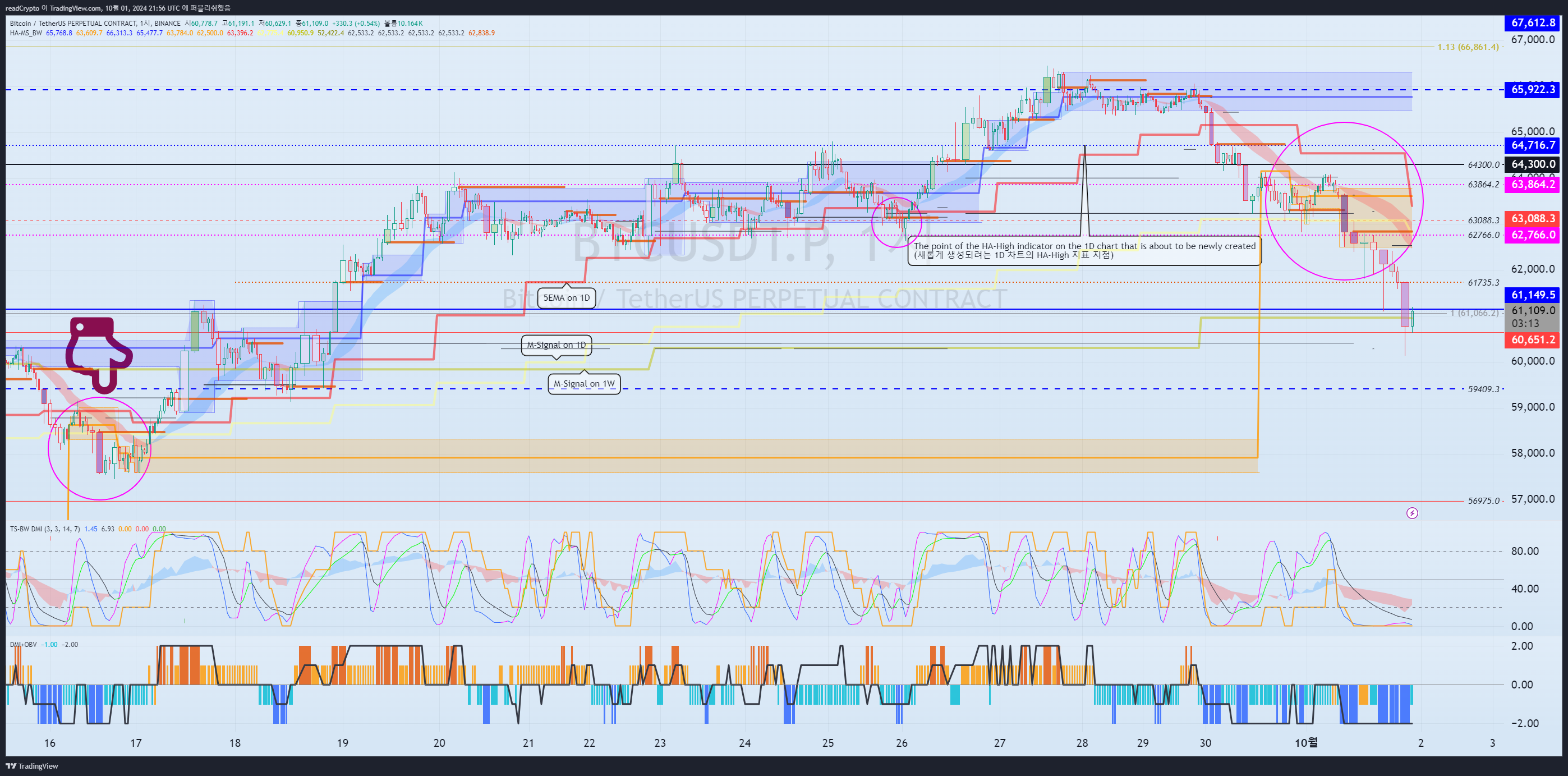The width and height of the screenshot is (1568, 776).
Task: Click the 63,864.2 magenta price tag
Action: click(1532, 185)
